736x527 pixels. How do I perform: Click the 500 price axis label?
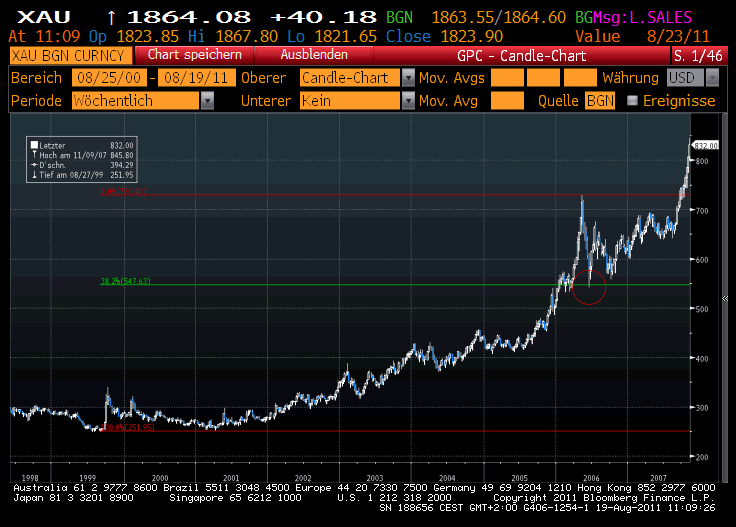[702, 309]
